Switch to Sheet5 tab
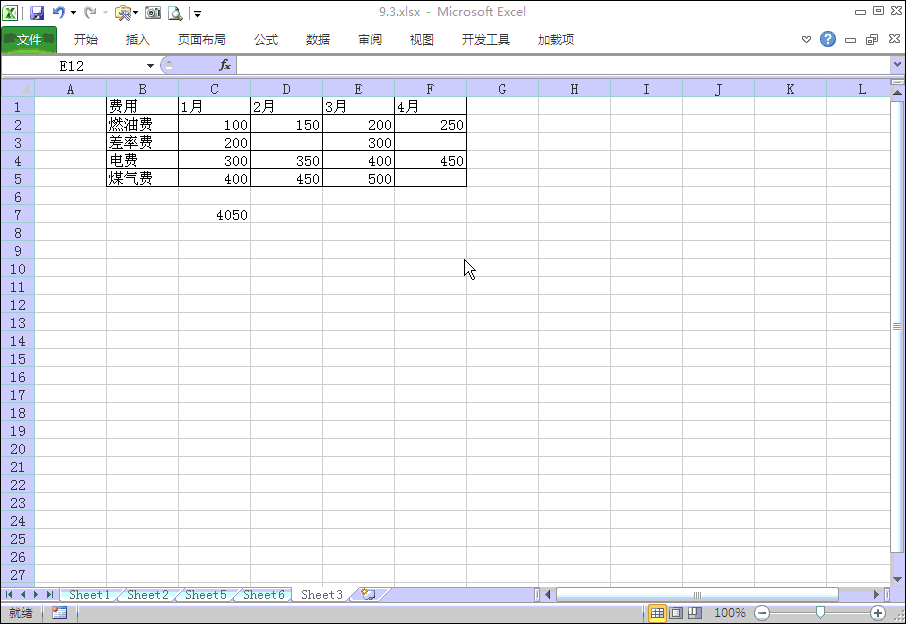The height and width of the screenshot is (624, 906). pyautogui.click(x=206, y=595)
